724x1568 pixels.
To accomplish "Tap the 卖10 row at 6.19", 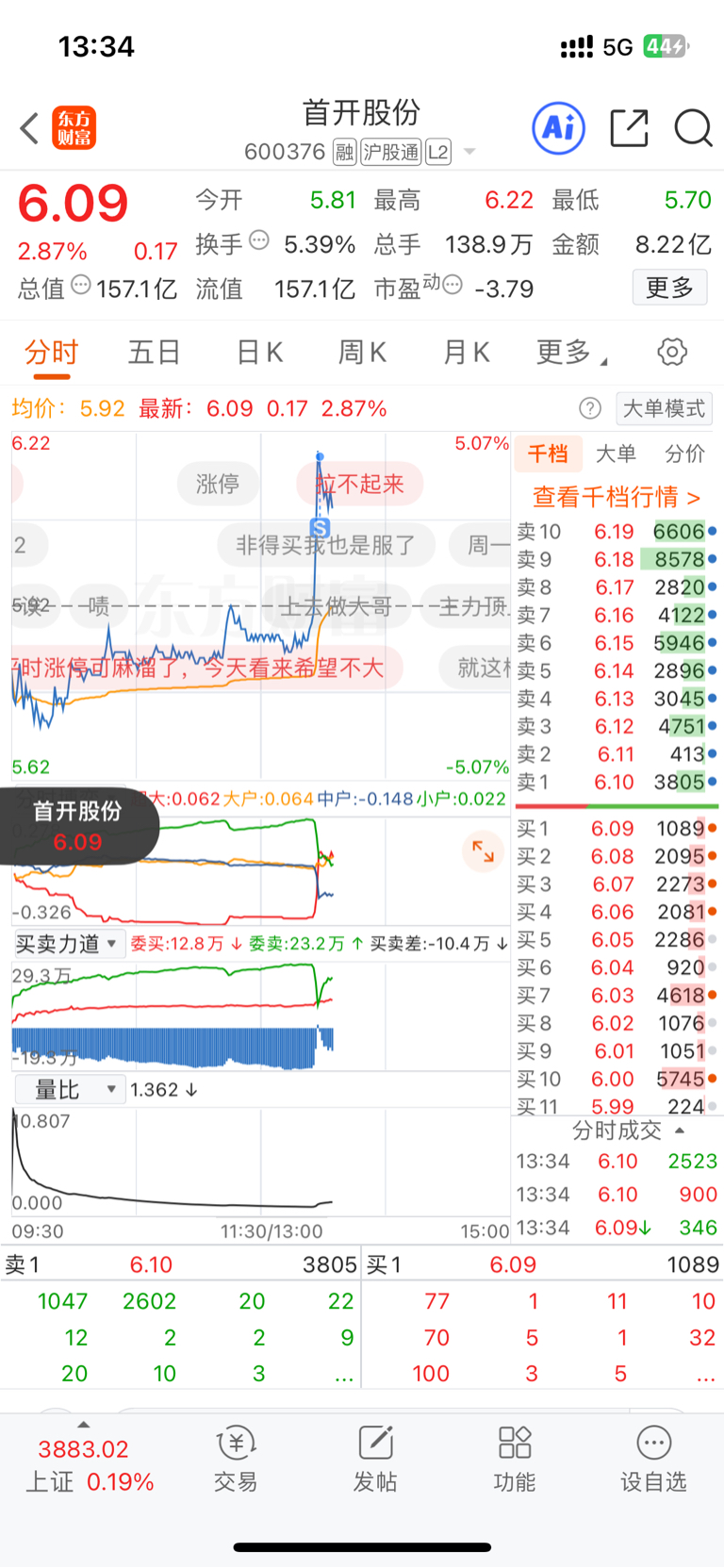I will (617, 532).
